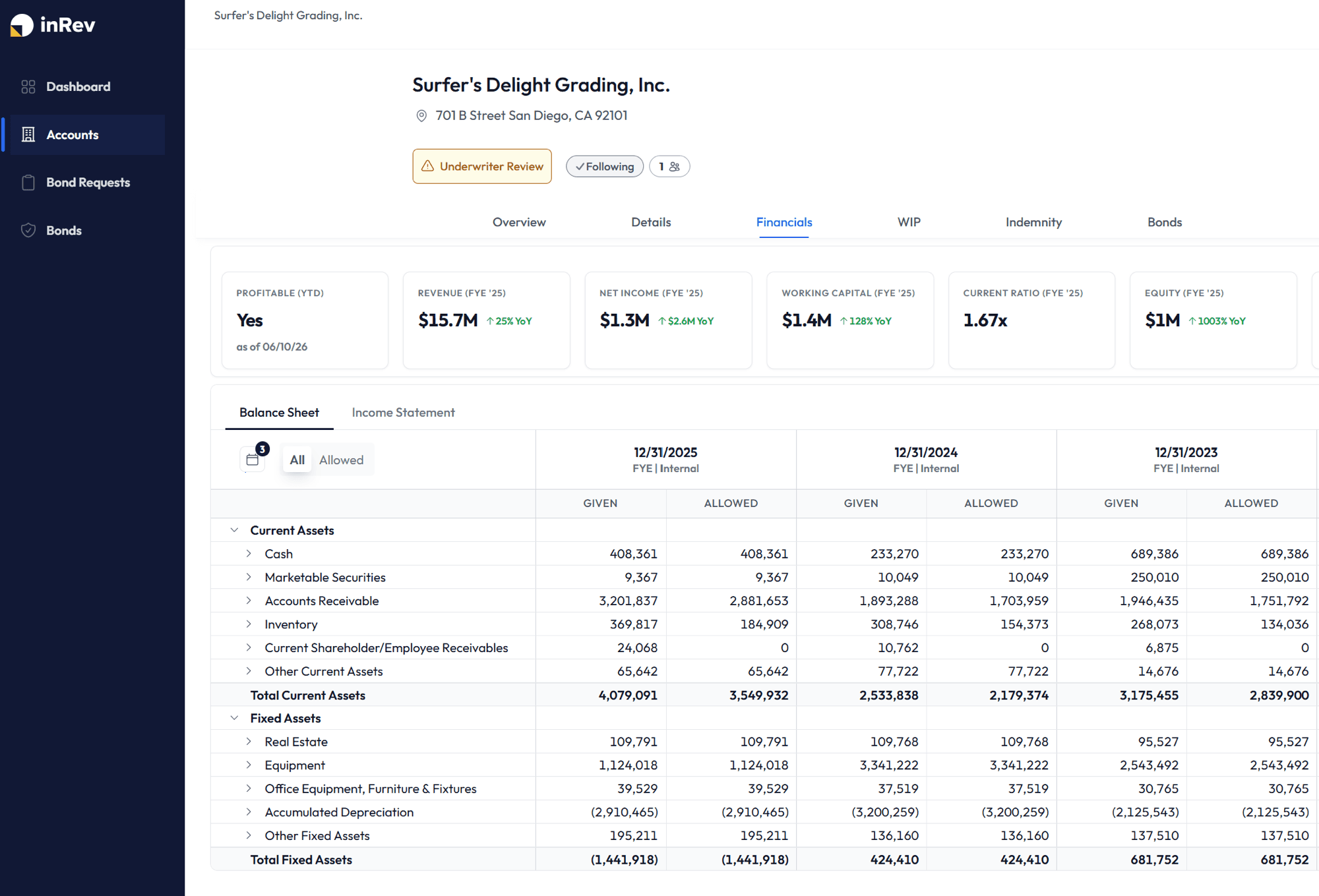Click the 12/31/2025 column header
Screen dimensions: 1319x896
pyautogui.click(x=665, y=460)
